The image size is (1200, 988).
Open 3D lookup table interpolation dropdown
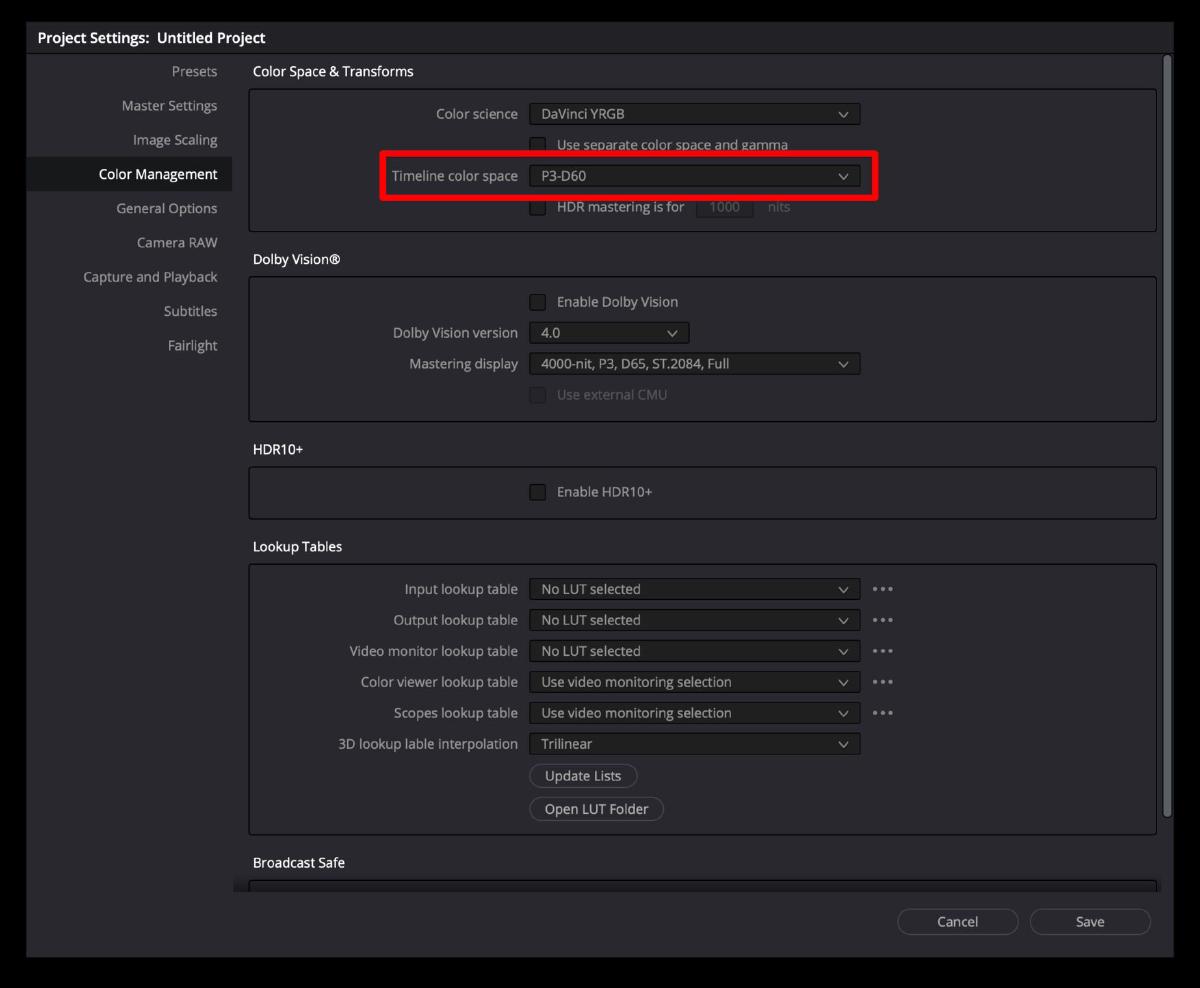(x=694, y=743)
